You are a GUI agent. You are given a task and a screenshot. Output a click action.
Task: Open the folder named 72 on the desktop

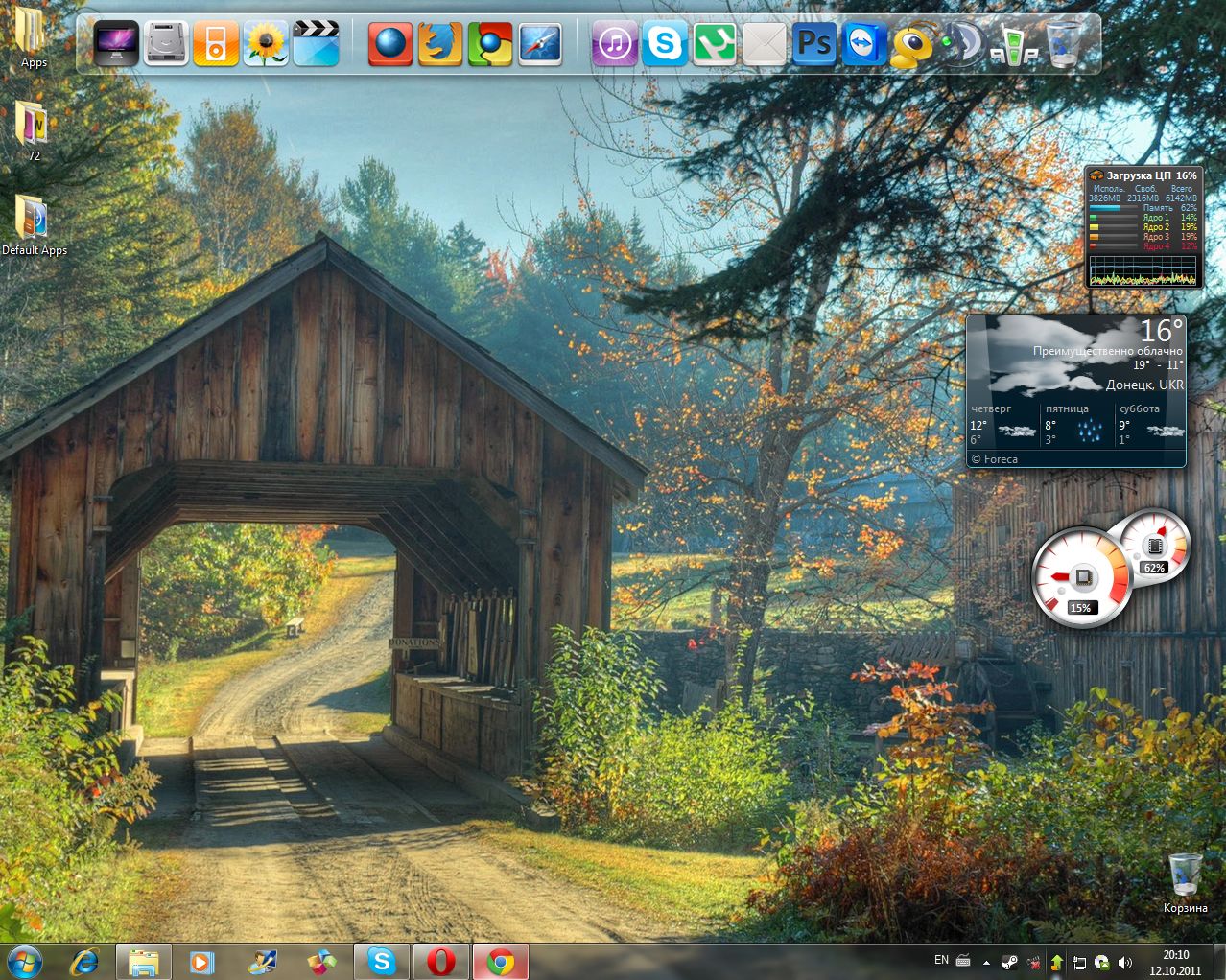34,130
